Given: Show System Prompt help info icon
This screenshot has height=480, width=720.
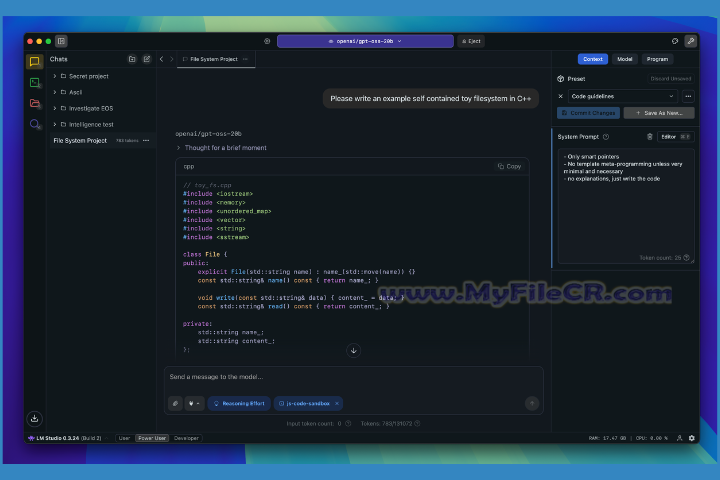Looking at the screenshot, I should [606, 137].
